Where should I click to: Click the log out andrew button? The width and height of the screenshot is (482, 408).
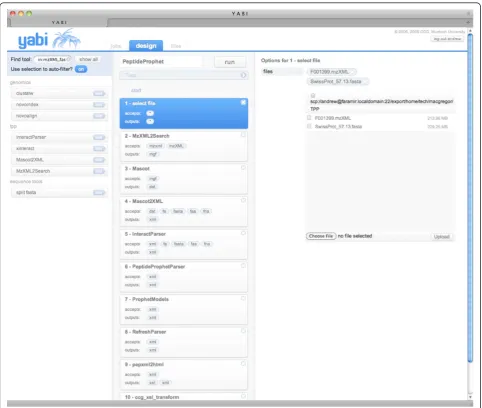point(447,39)
